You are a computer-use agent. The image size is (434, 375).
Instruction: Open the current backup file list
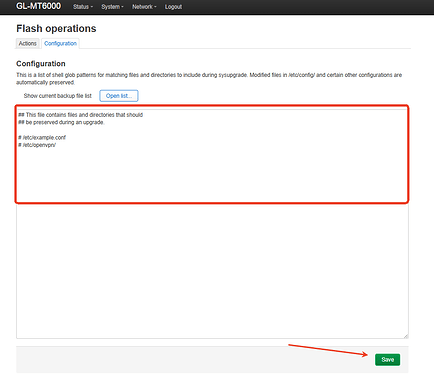point(119,96)
